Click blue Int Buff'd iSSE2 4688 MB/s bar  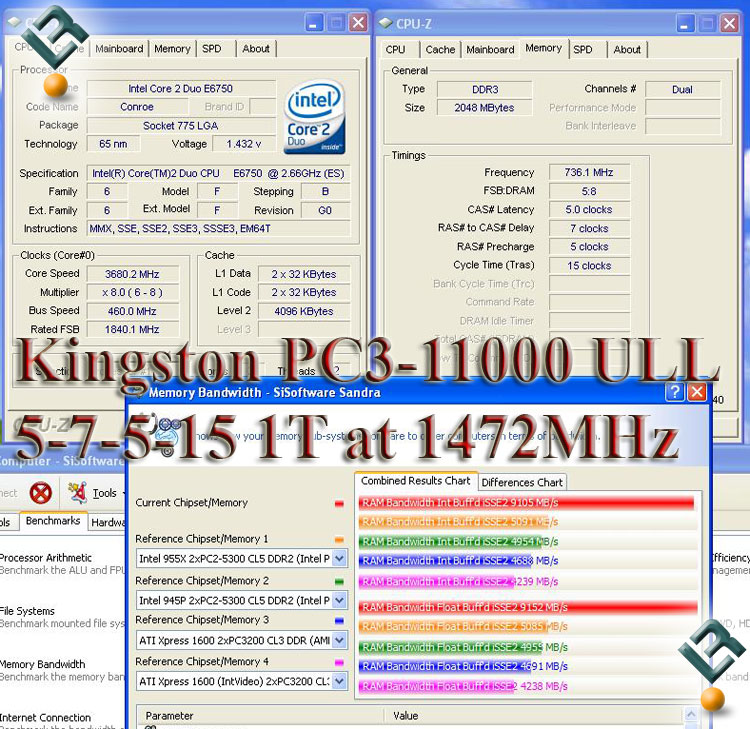[x=446, y=561]
